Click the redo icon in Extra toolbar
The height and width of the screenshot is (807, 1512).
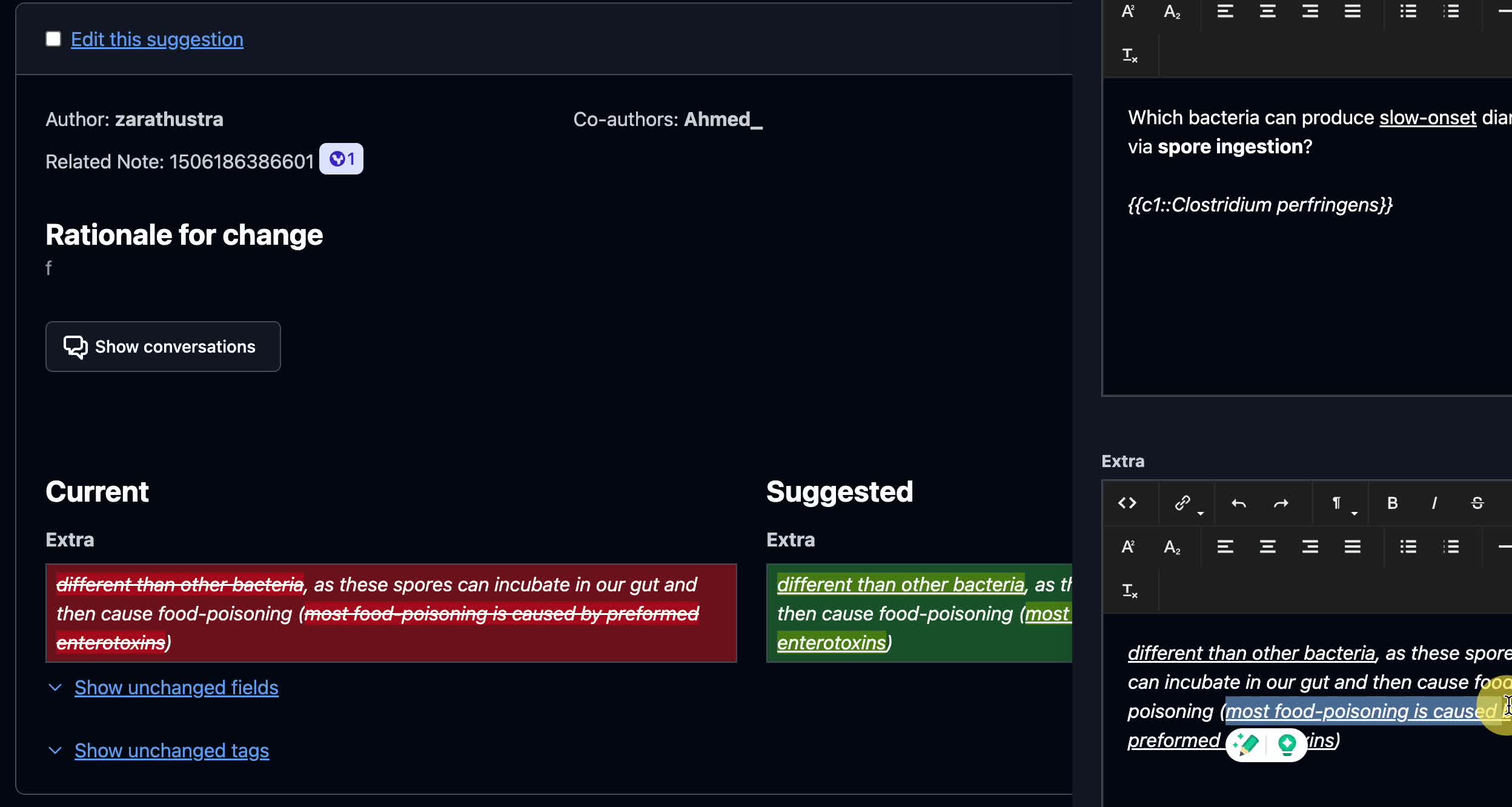(1281, 503)
